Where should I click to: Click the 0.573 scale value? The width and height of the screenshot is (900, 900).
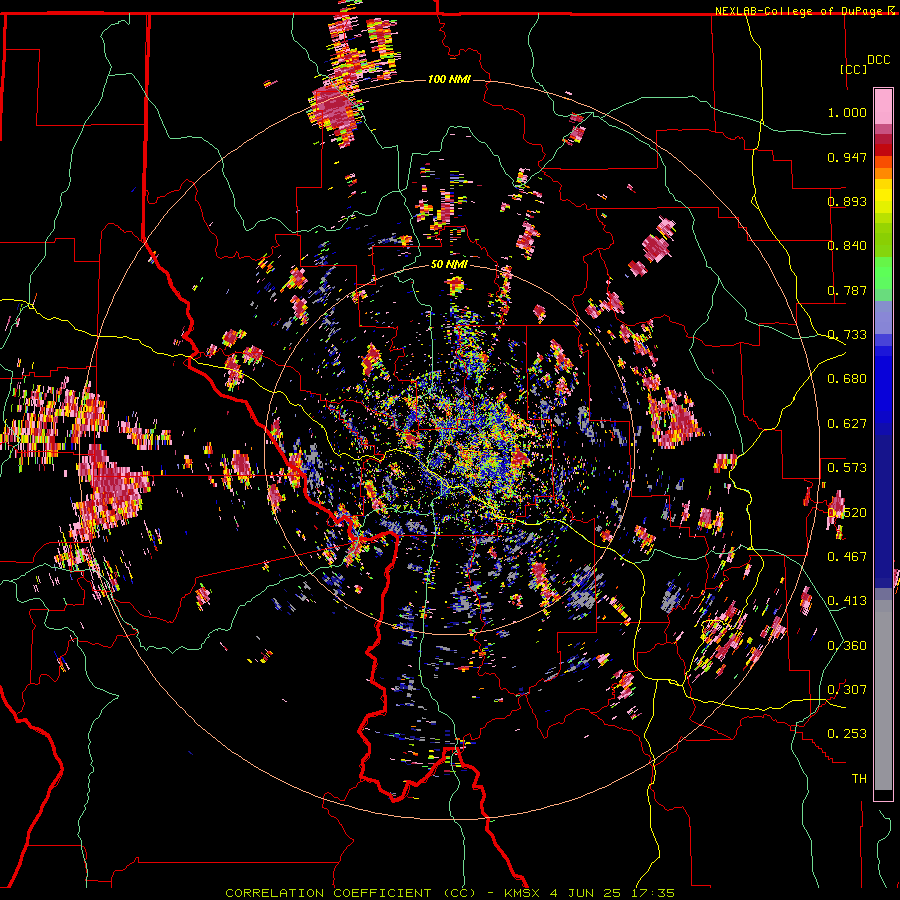point(847,468)
